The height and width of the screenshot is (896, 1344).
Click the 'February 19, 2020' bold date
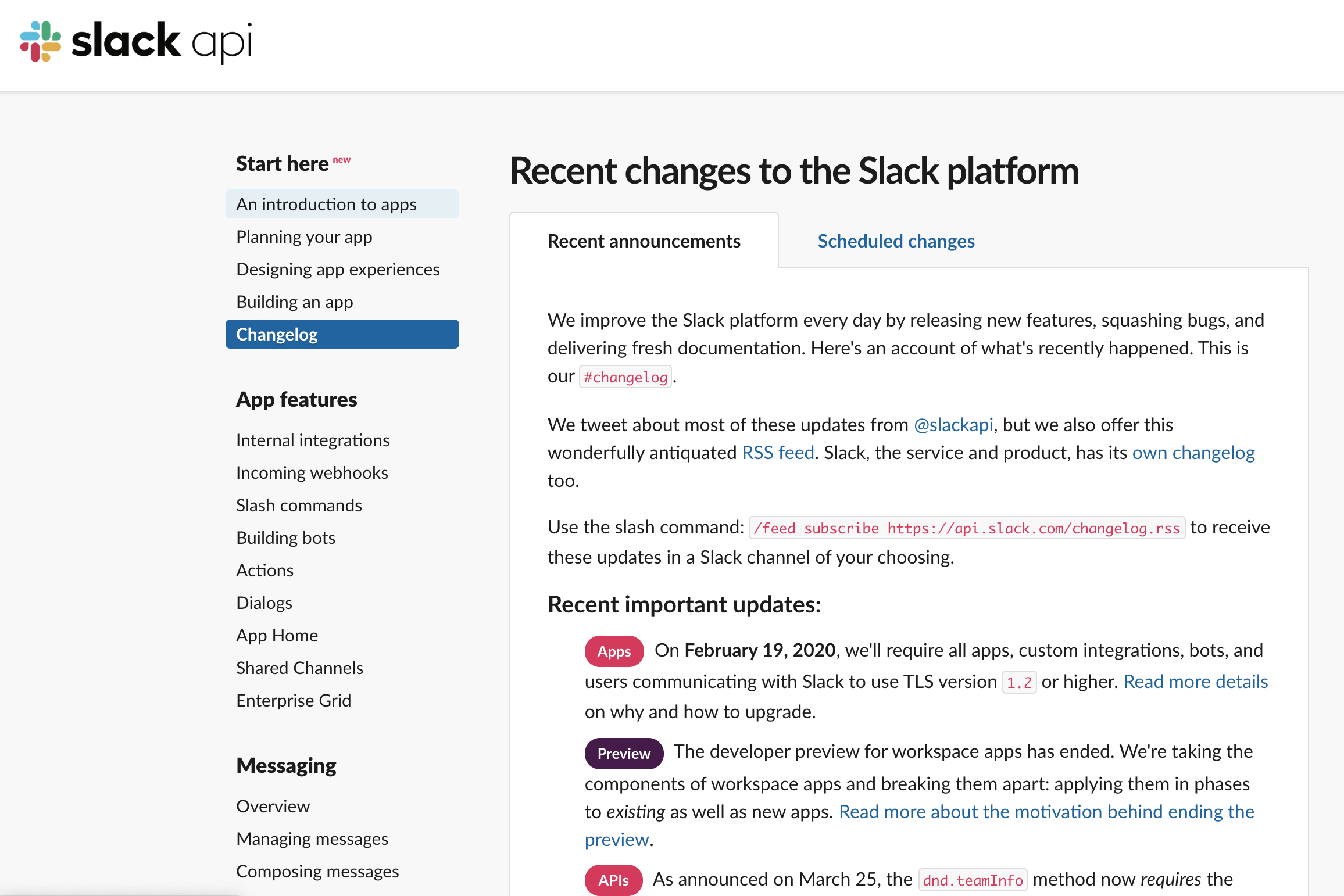tap(760, 650)
